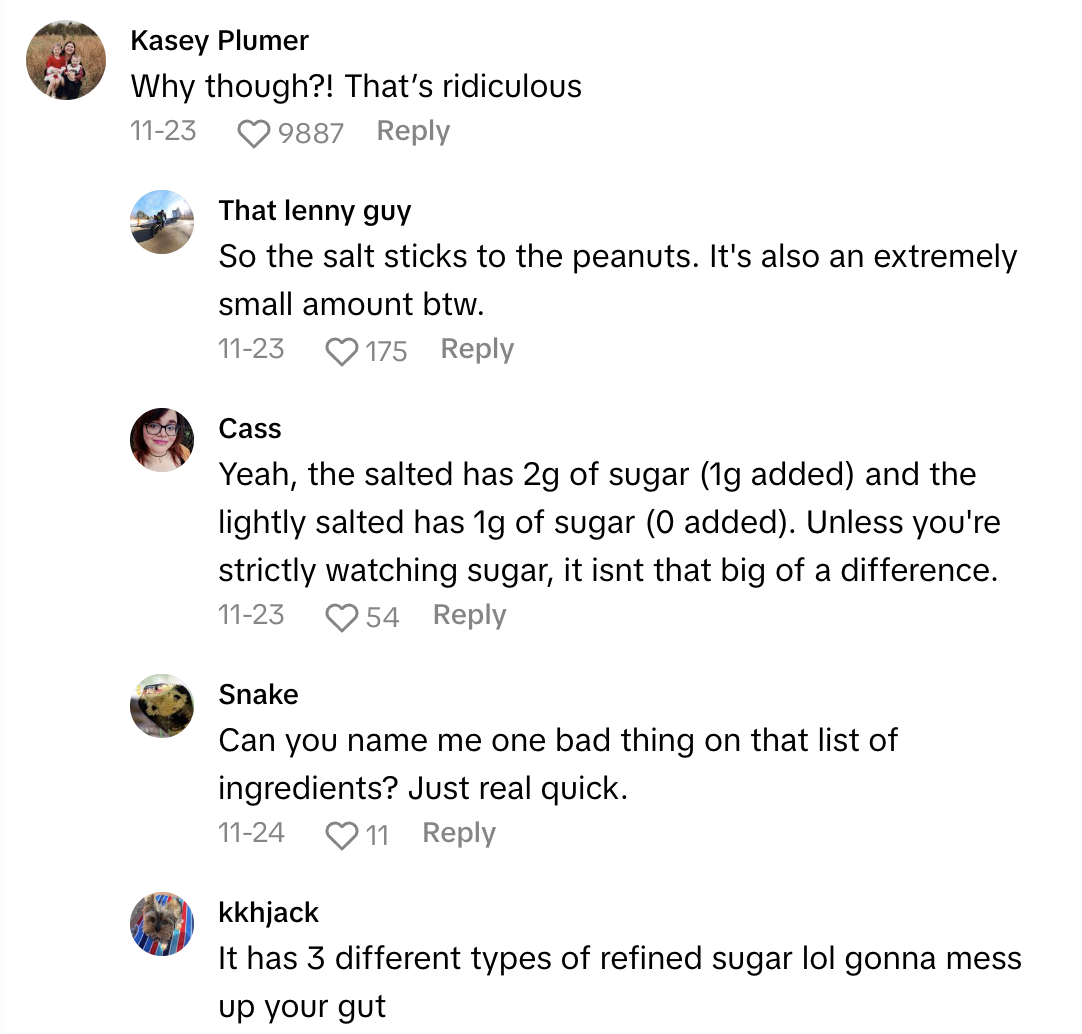Select kkhjack's refined sugar comment text
1082x1034 pixels.
tap(620, 982)
